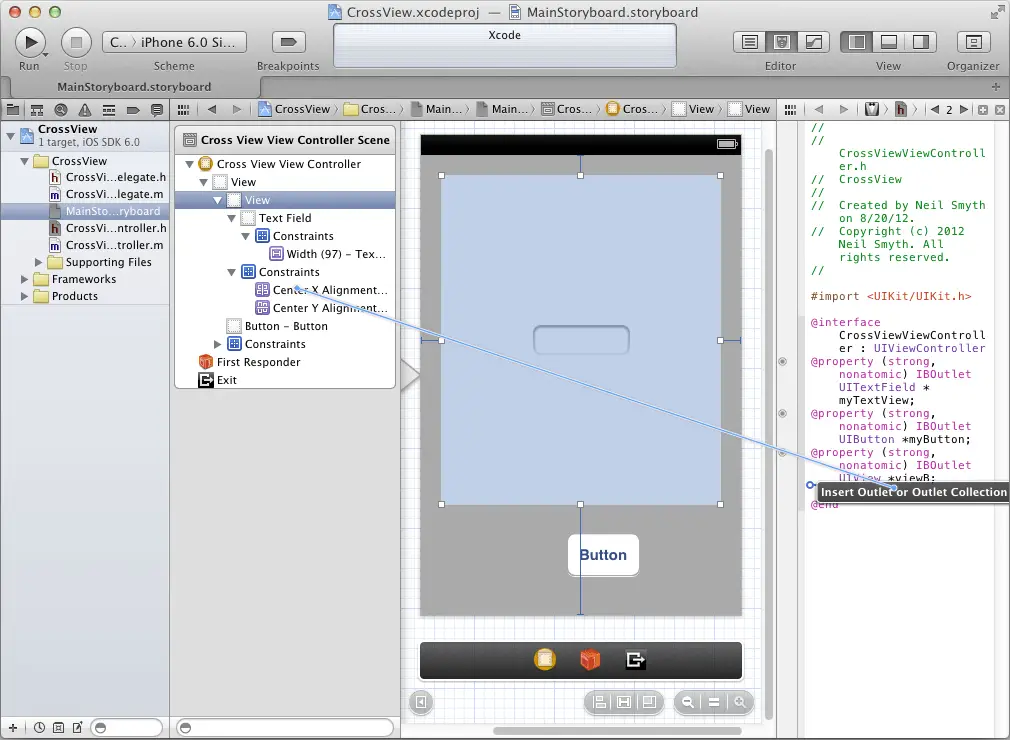Zoom in the storyboard canvas

click(740, 702)
